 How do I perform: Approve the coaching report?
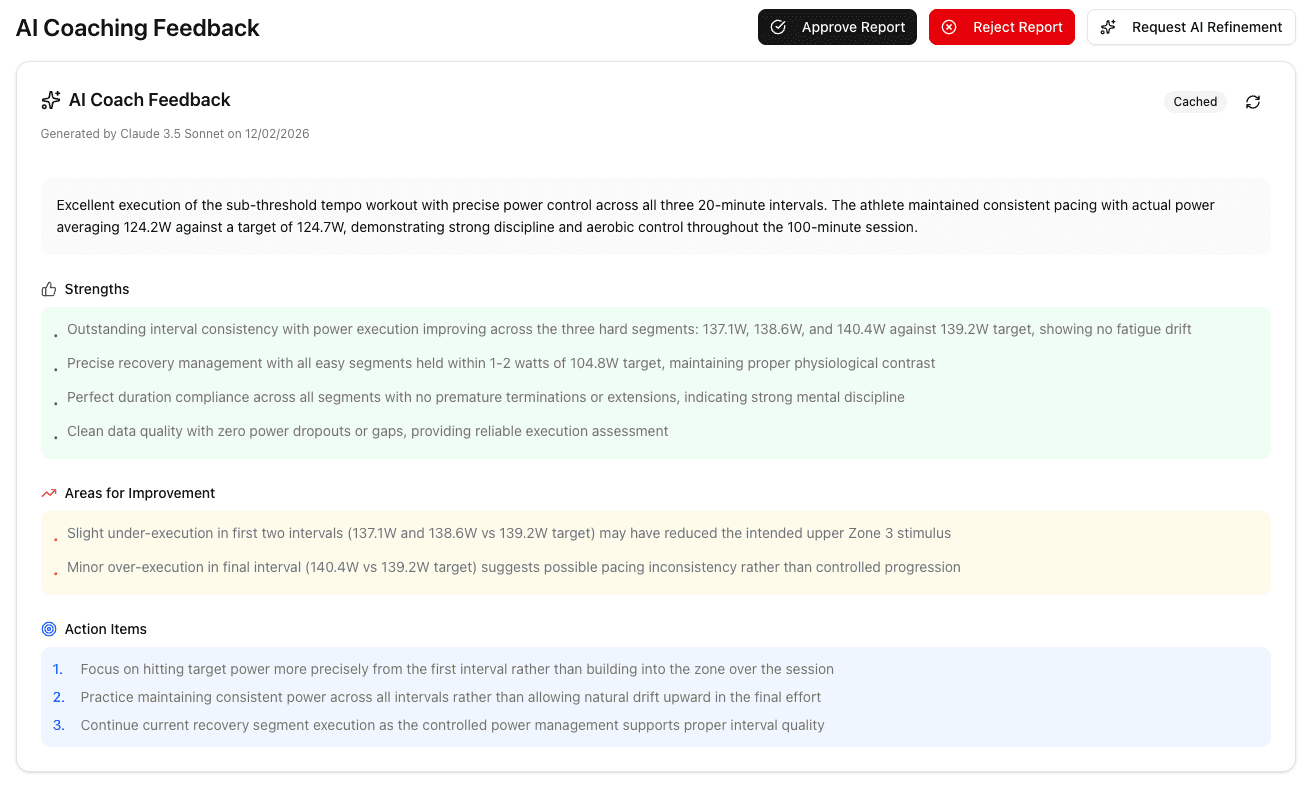pos(837,27)
